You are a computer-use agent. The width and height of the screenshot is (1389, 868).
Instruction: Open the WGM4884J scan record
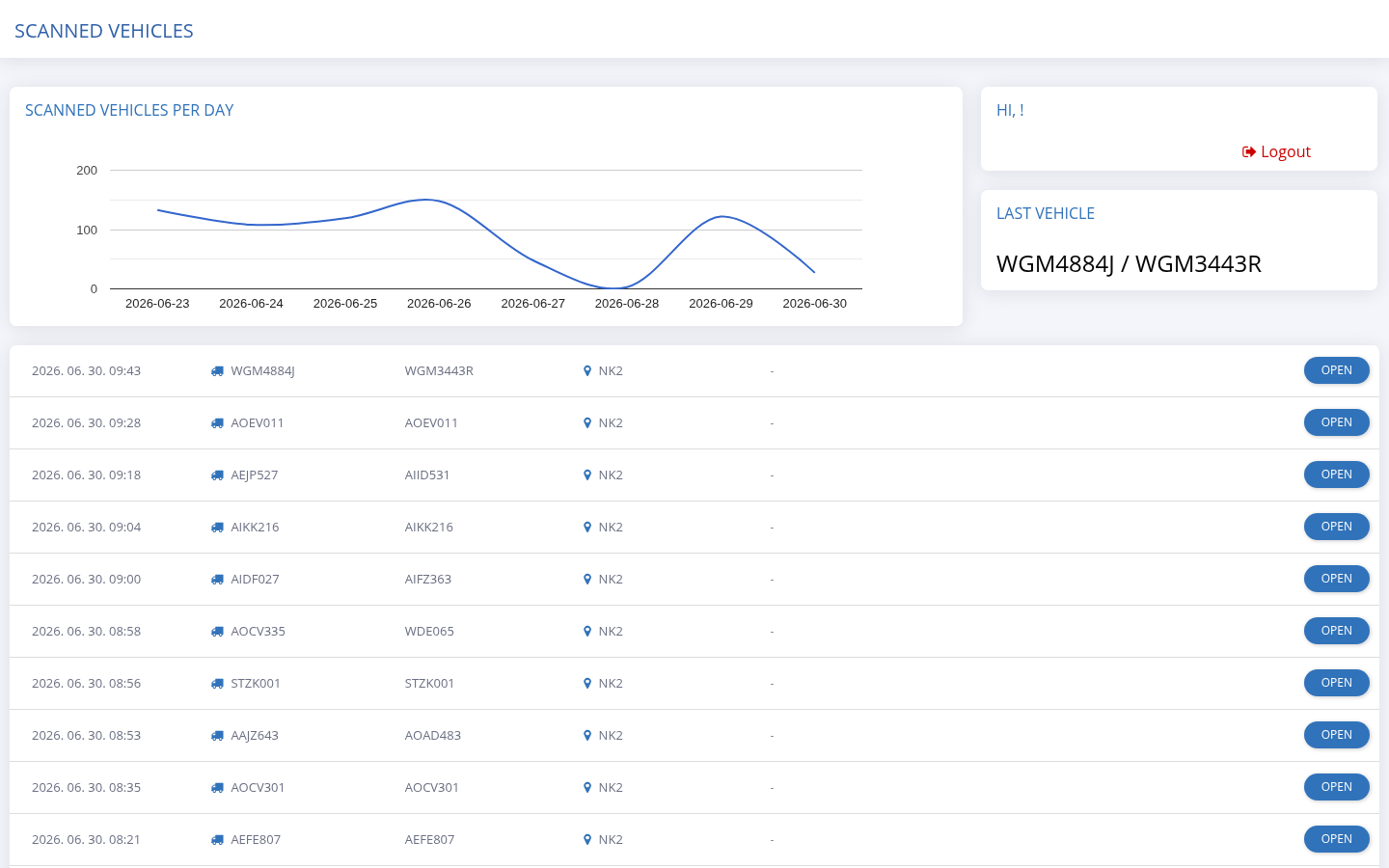(1336, 370)
